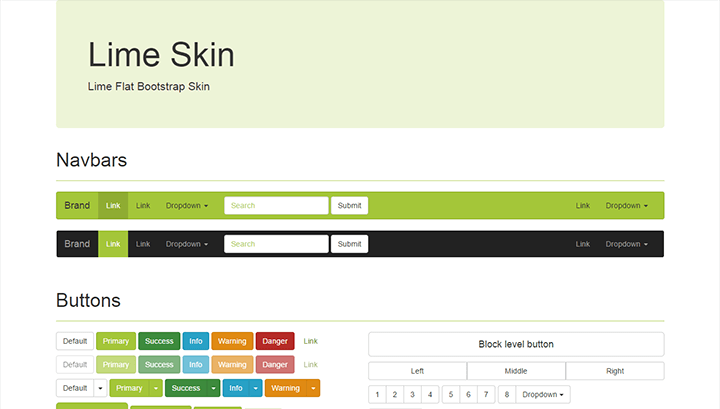Click the Info button in first row
This screenshot has width=720, height=409.
pyautogui.click(x=196, y=341)
